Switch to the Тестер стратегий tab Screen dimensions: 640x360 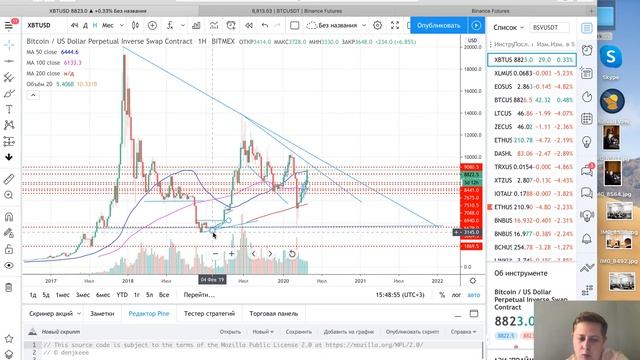pyautogui.click(x=209, y=313)
